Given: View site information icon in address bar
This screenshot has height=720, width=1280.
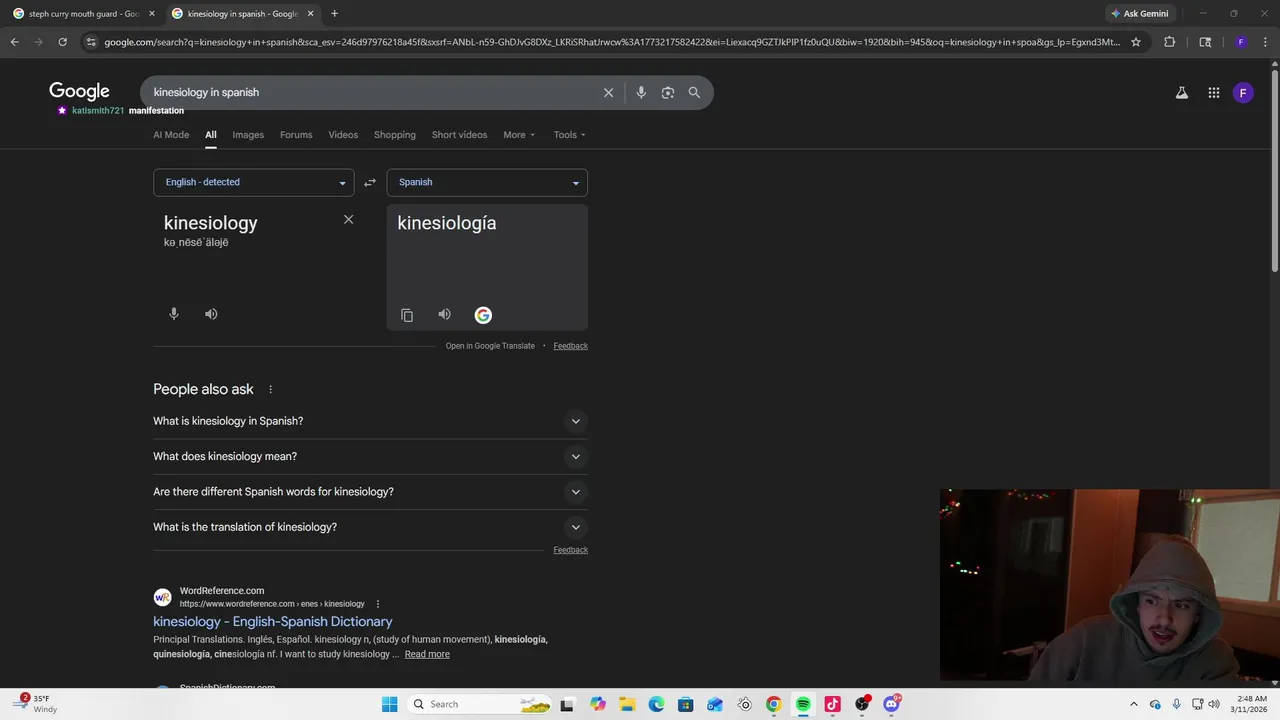Looking at the screenshot, I should (x=91, y=42).
